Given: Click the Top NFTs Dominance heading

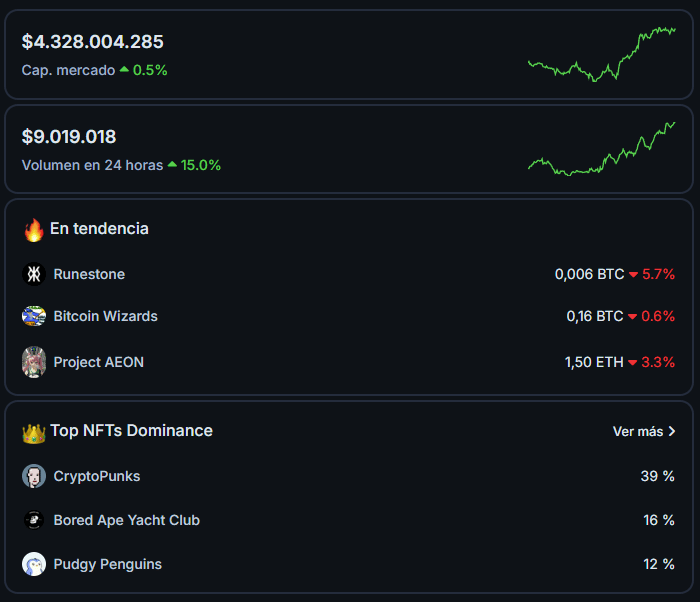Looking at the screenshot, I should coord(132,431).
